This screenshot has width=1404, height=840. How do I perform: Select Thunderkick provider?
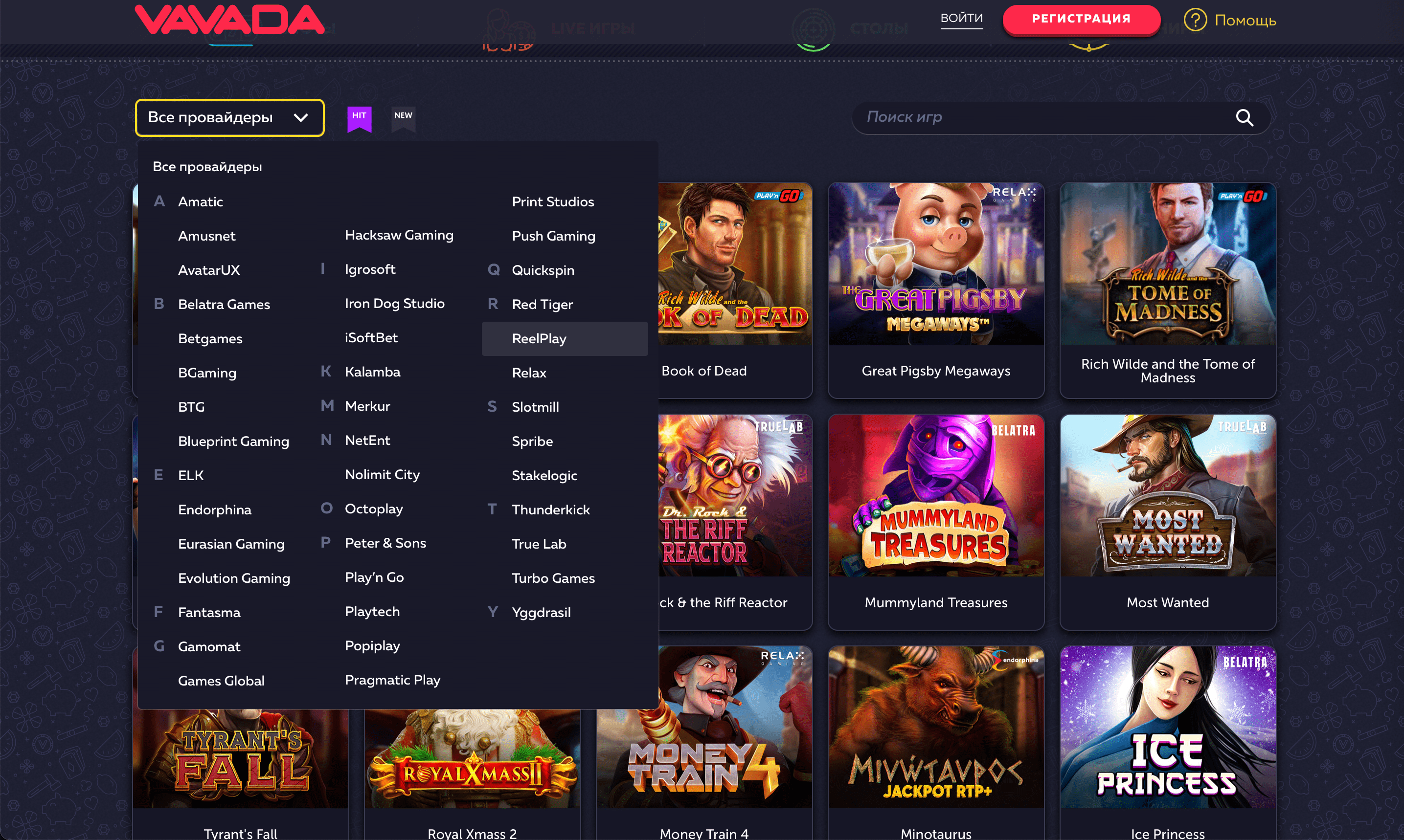coord(550,510)
